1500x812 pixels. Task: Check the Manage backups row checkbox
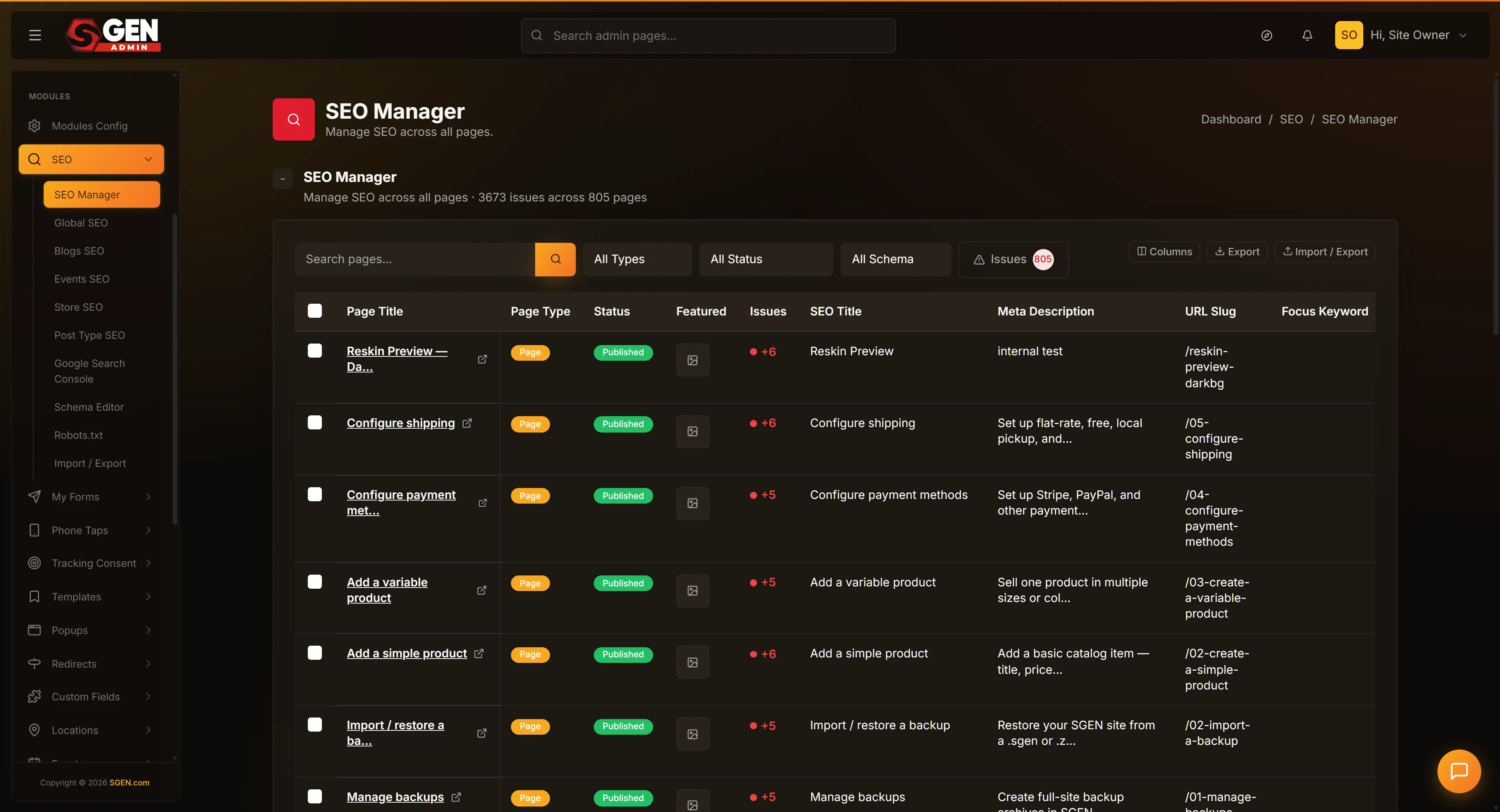click(x=314, y=796)
